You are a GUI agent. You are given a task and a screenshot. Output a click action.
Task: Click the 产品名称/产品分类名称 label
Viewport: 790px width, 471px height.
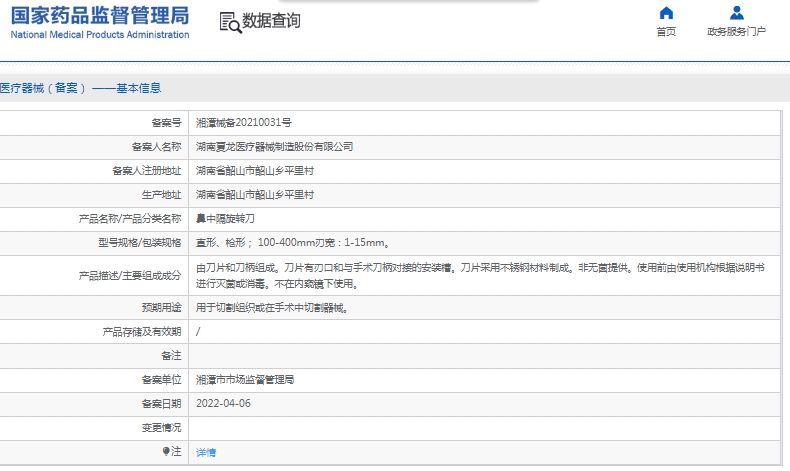(x=130, y=219)
